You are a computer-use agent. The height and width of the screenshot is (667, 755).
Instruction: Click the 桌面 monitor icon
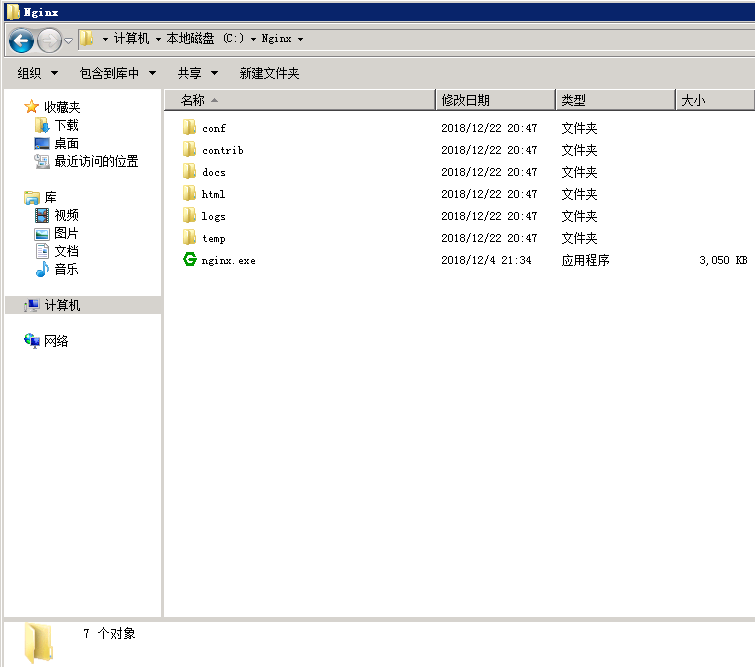pos(42,144)
